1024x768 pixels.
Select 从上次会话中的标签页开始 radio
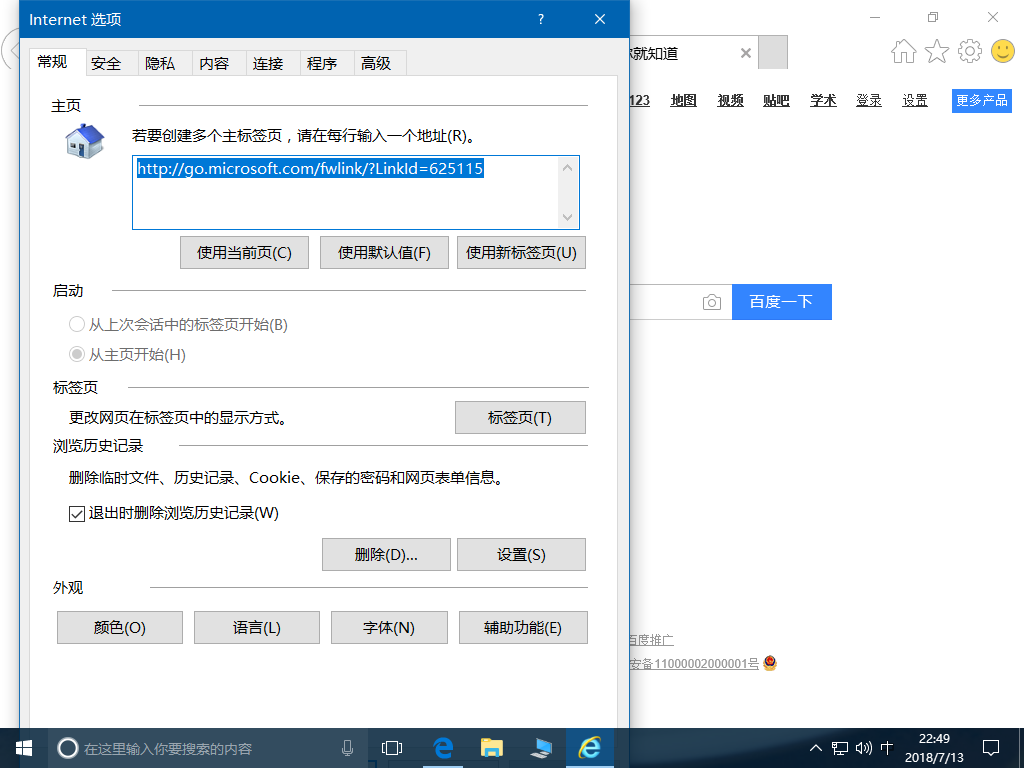[77, 324]
